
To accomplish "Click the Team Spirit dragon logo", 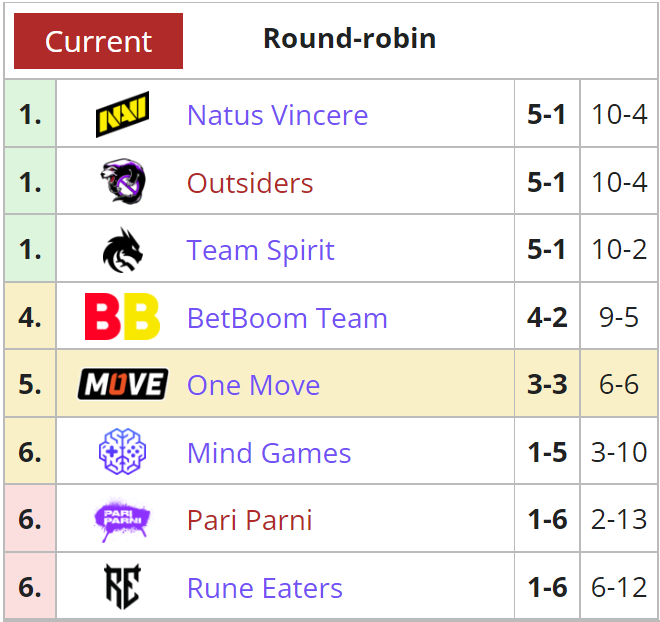I will pyautogui.click(x=122, y=250).
